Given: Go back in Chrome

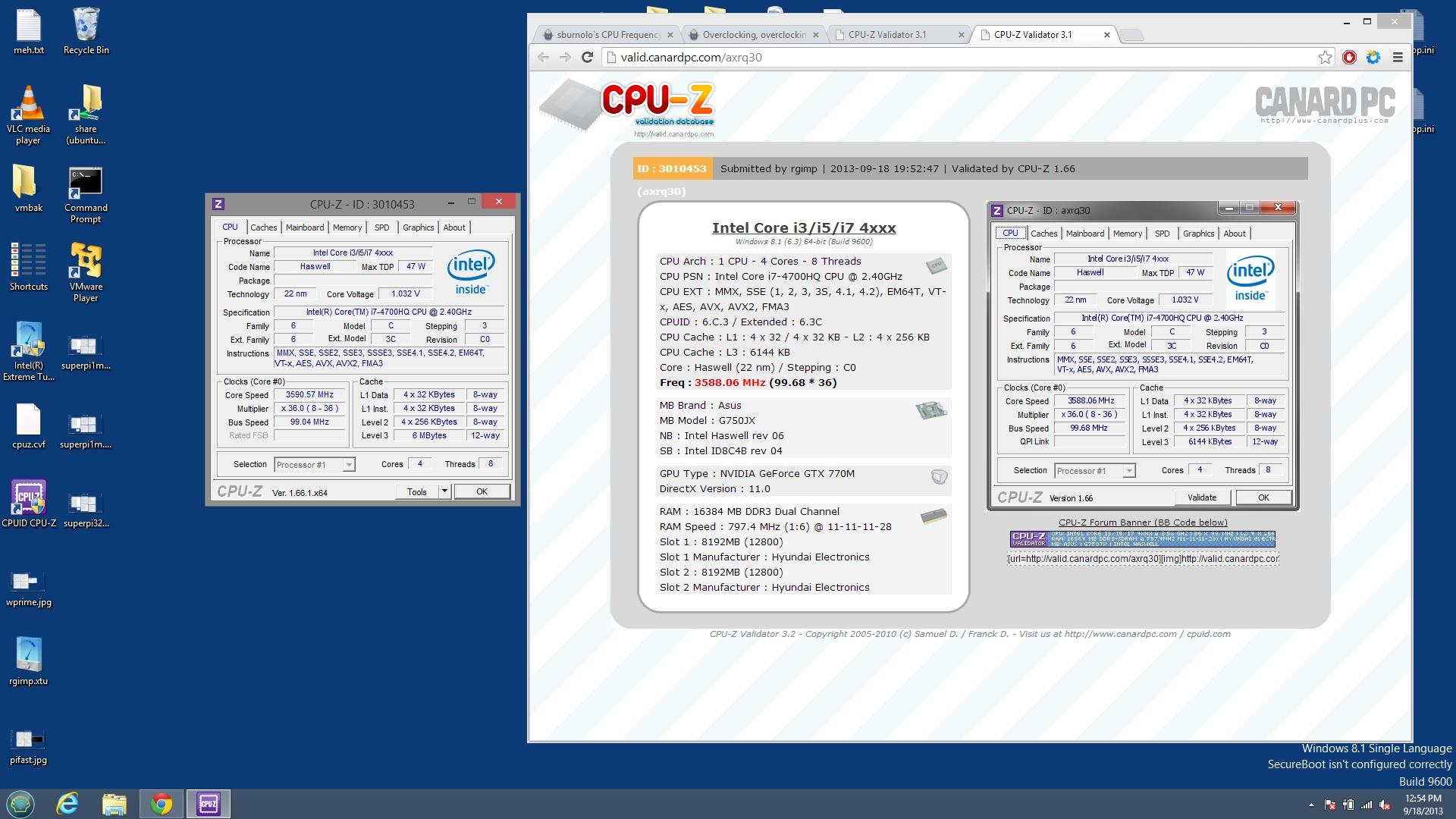Looking at the screenshot, I should (x=543, y=57).
